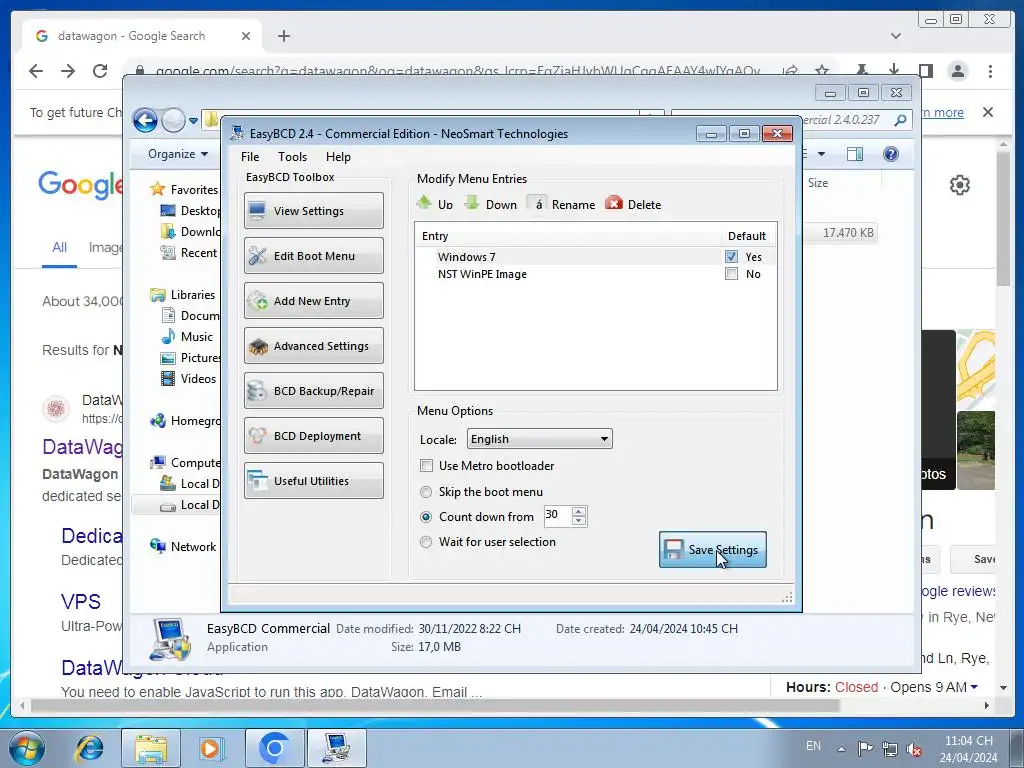Screen dimensions: 1024x768
Task: Click the Entry column header
Action: point(568,236)
